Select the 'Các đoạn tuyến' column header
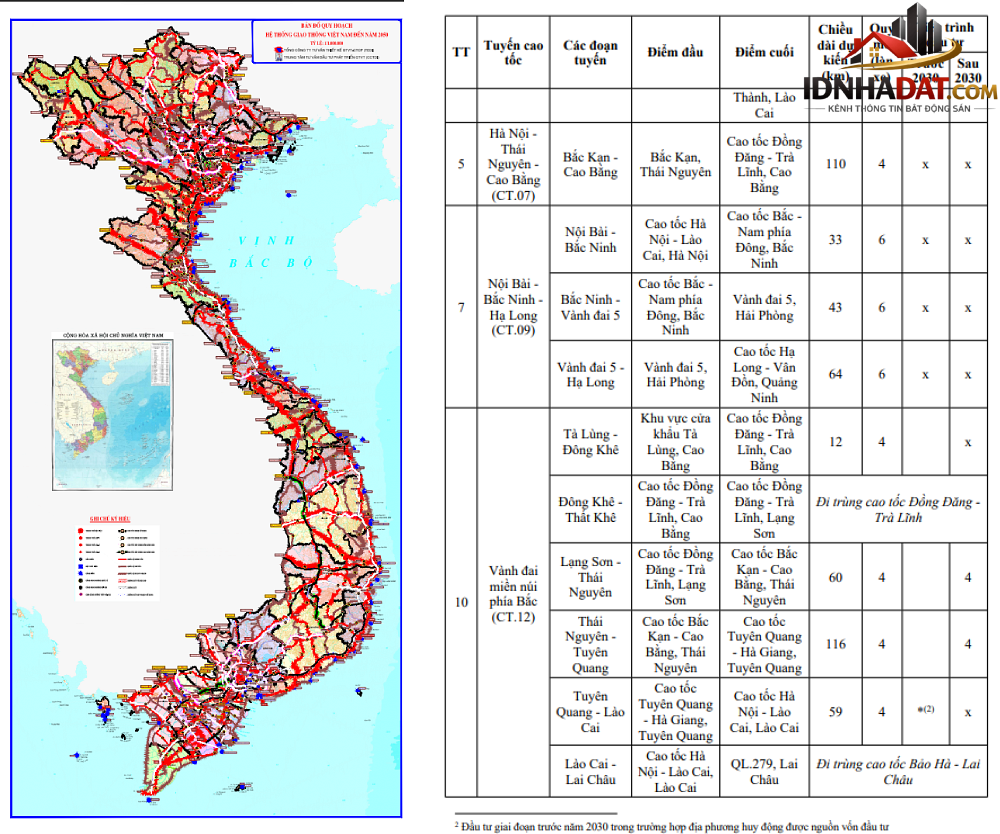Image resolution: width=1000 pixels, height=834 pixels. (x=591, y=52)
